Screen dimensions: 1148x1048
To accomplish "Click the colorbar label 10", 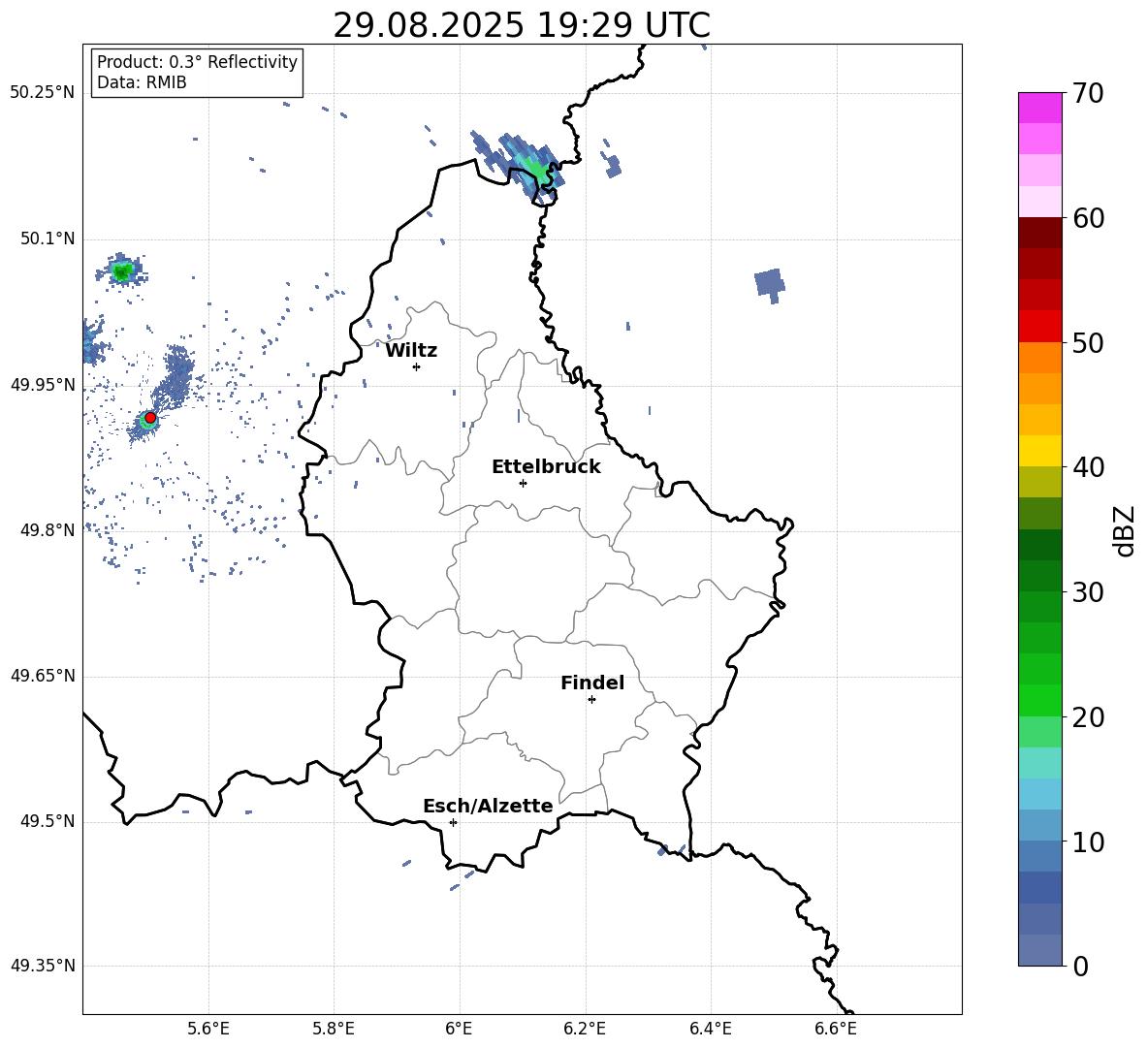I will (x=1089, y=842).
